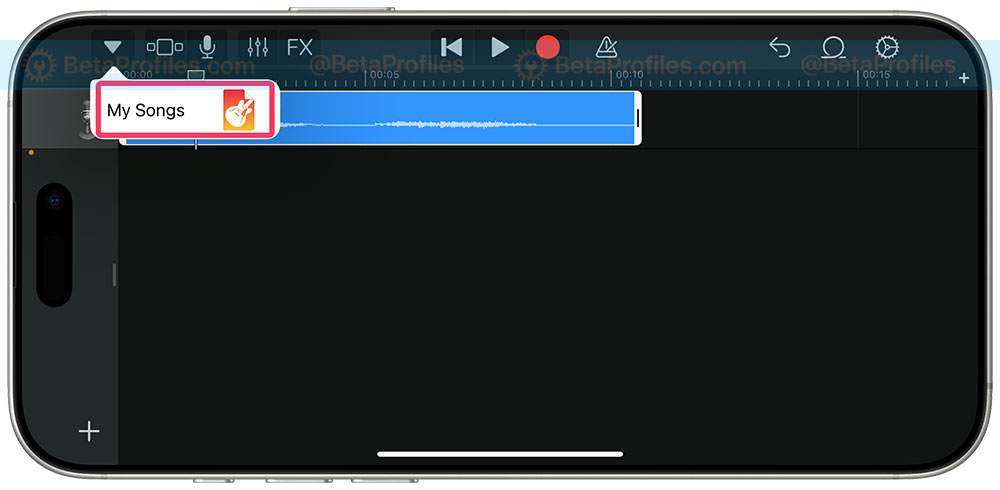
Task: Tap the GarageBand guitar document icon
Action: (x=239, y=110)
